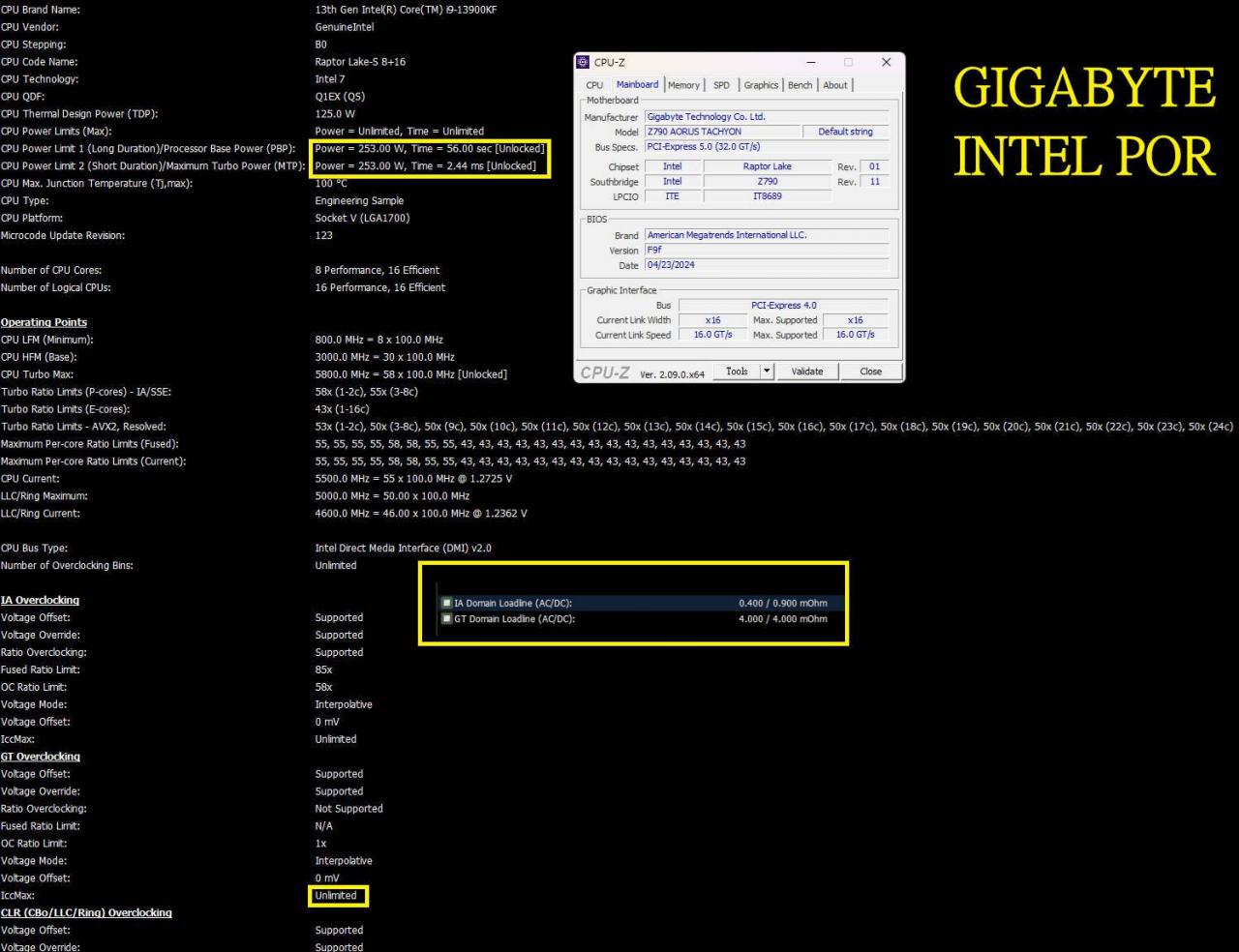The image size is (1239, 952).
Task: Click the '5800.0 MHz = 58 x 100.0 MHz [Unlocked]' value
Action: point(411,374)
